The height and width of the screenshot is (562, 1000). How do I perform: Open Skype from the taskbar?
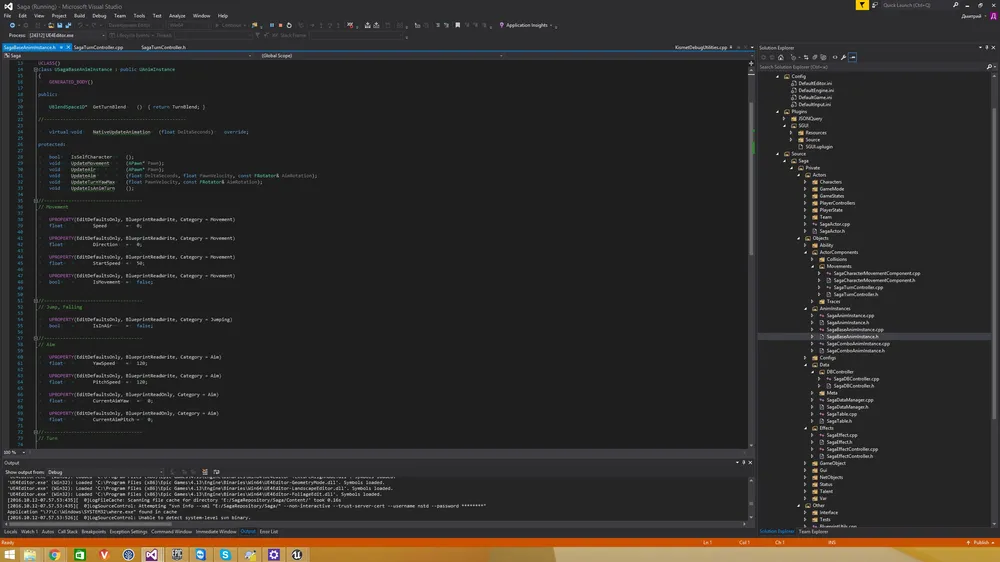click(226, 553)
